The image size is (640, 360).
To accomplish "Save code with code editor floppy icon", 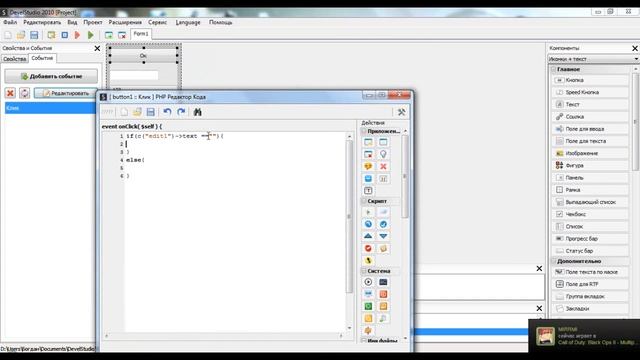I will pyautogui.click(x=151, y=112).
